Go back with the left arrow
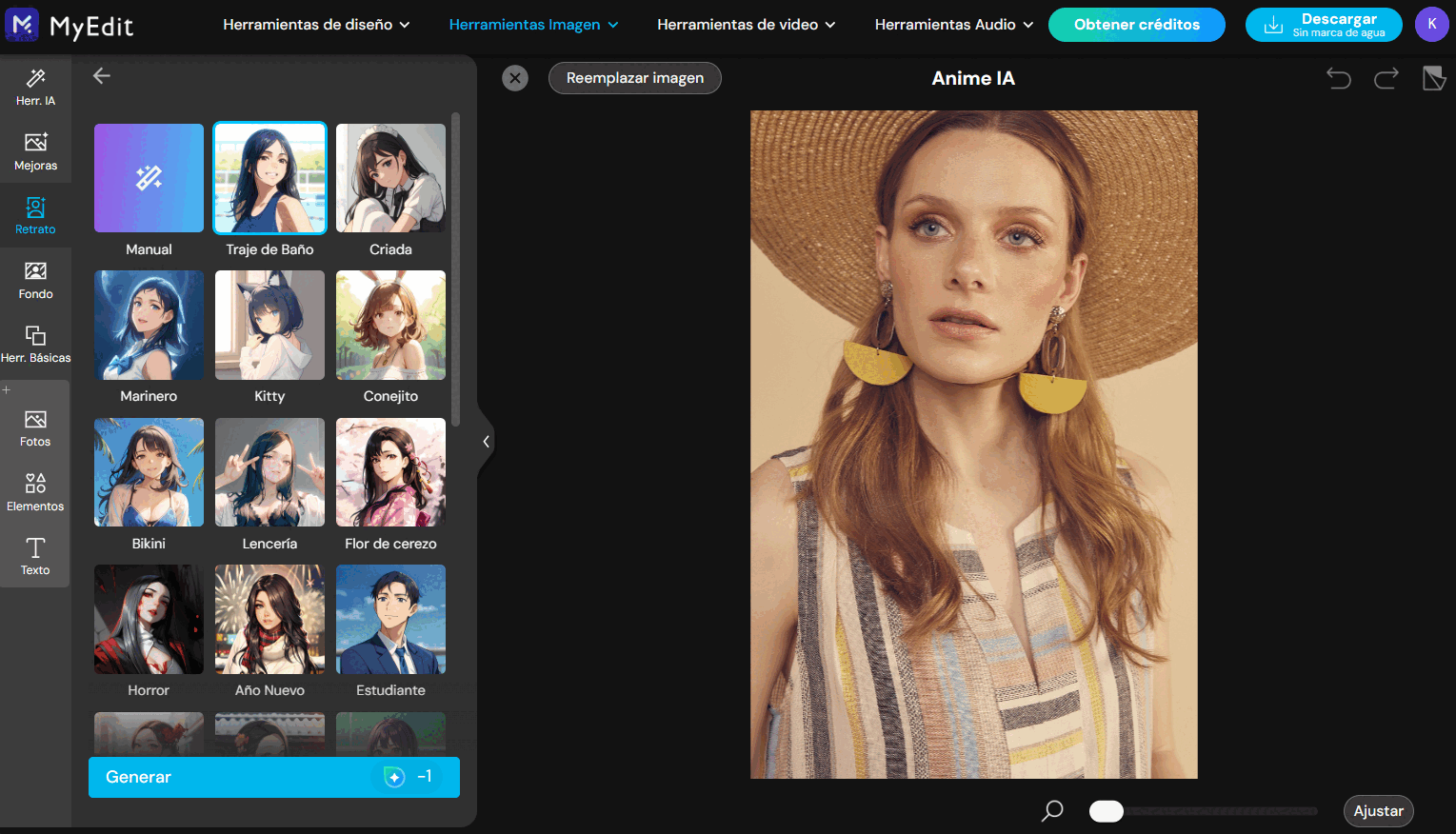Image resolution: width=1456 pixels, height=834 pixels. (x=102, y=76)
